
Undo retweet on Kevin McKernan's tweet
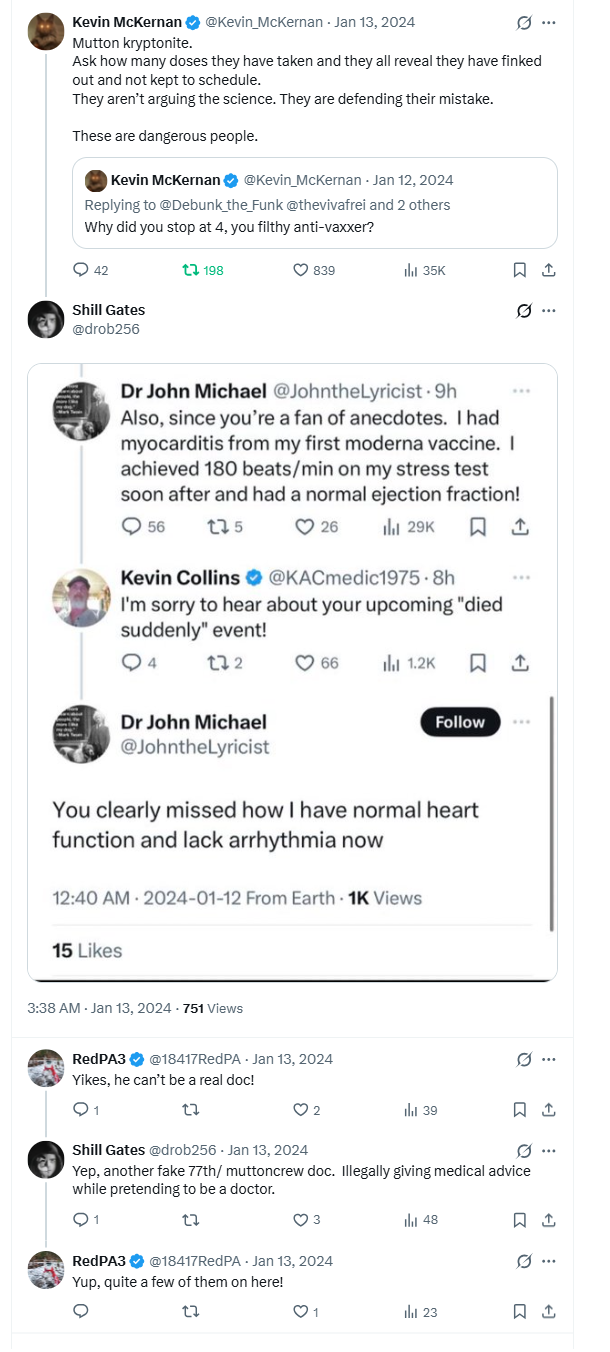click(188, 270)
